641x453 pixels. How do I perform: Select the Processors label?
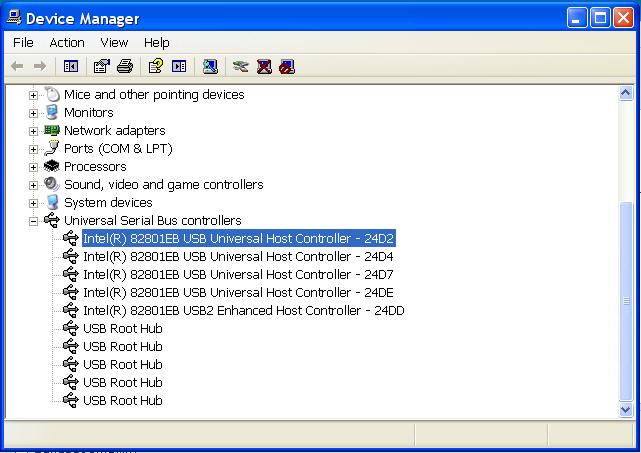[95, 166]
